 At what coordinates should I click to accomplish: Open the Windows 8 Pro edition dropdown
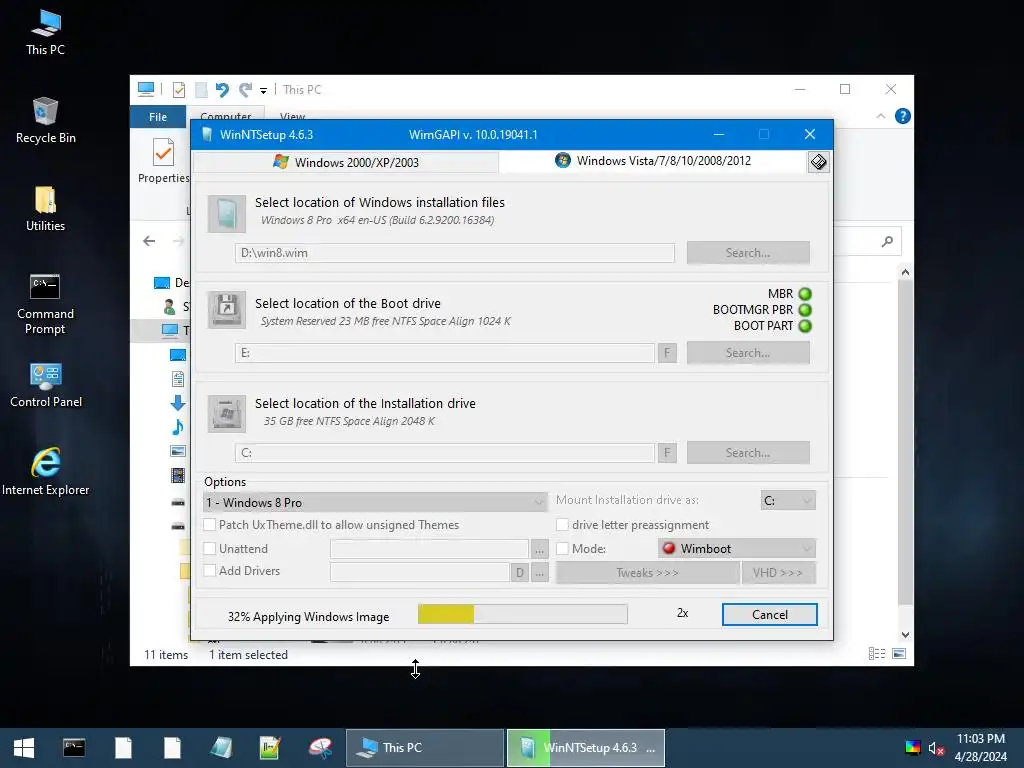375,502
